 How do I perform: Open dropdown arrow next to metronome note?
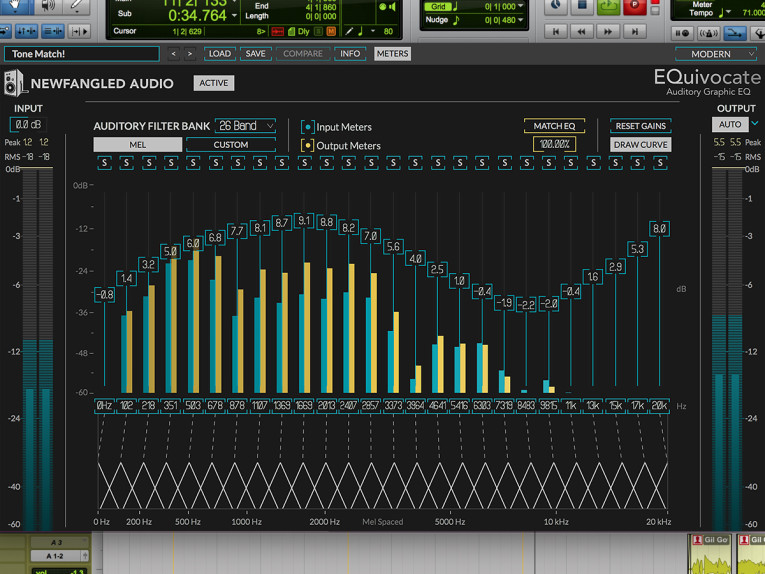[x=373, y=31]
